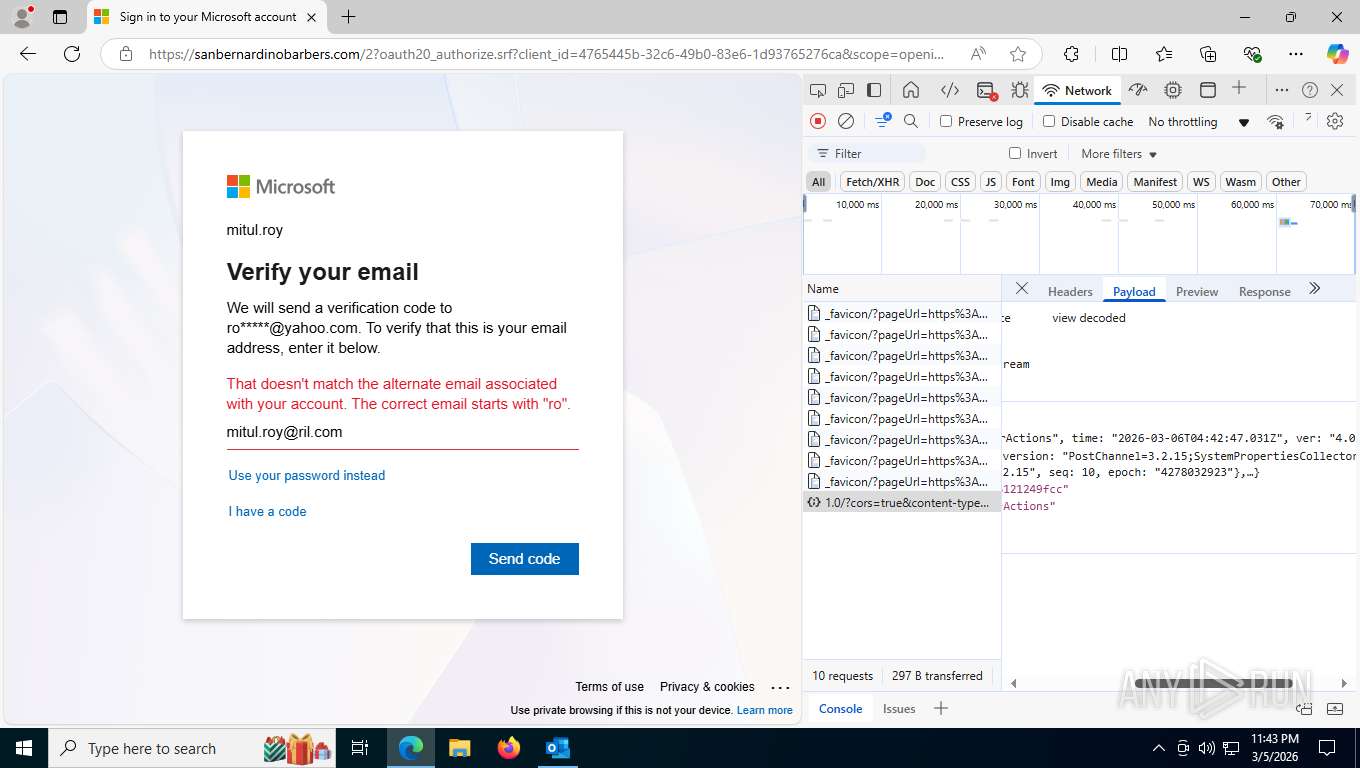This screenshot has width=1360, height=768.
Task: Click the browser back arrow
Action: [28, 54]
